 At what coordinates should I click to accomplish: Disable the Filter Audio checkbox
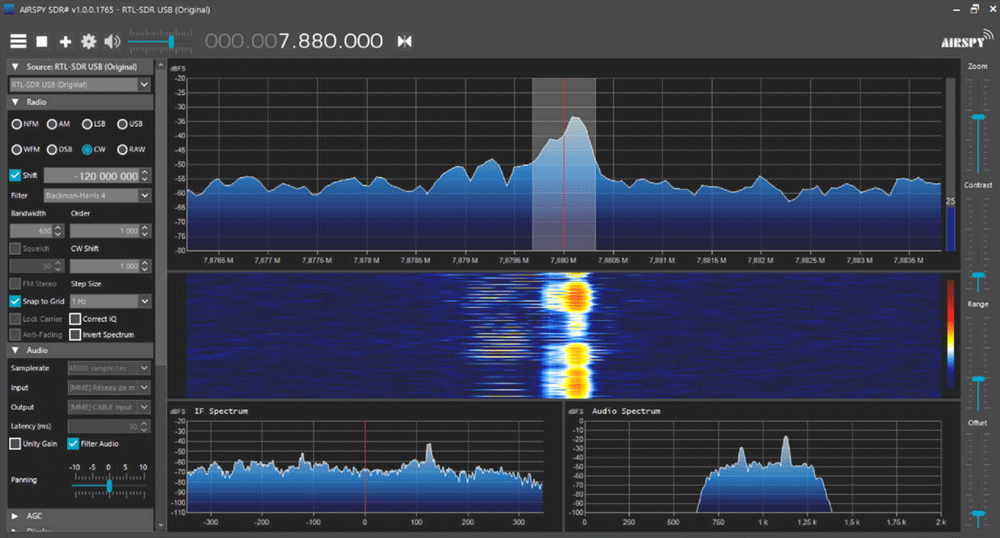[73, 444]
